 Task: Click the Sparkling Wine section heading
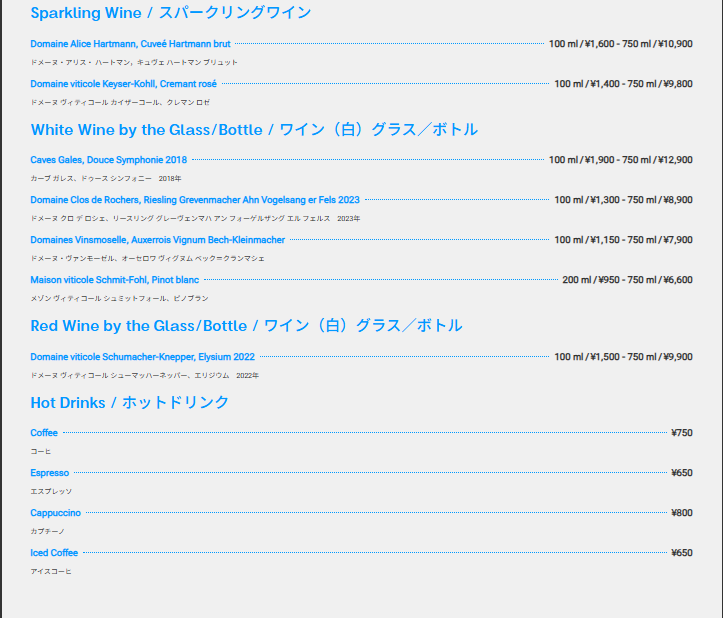click(170, 13)
